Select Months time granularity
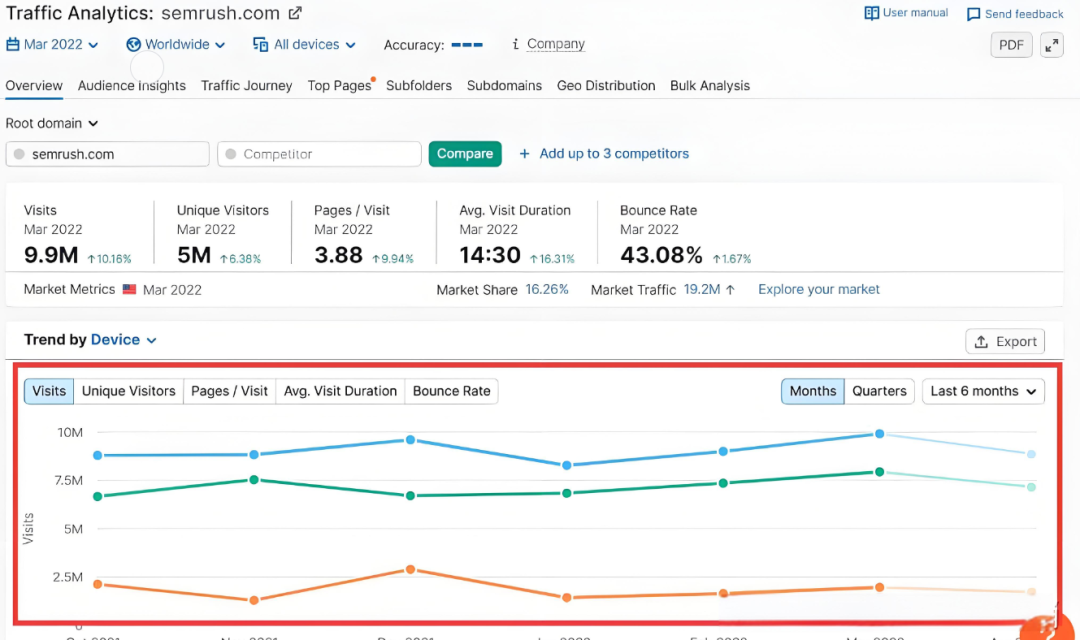 coord(813,391)
